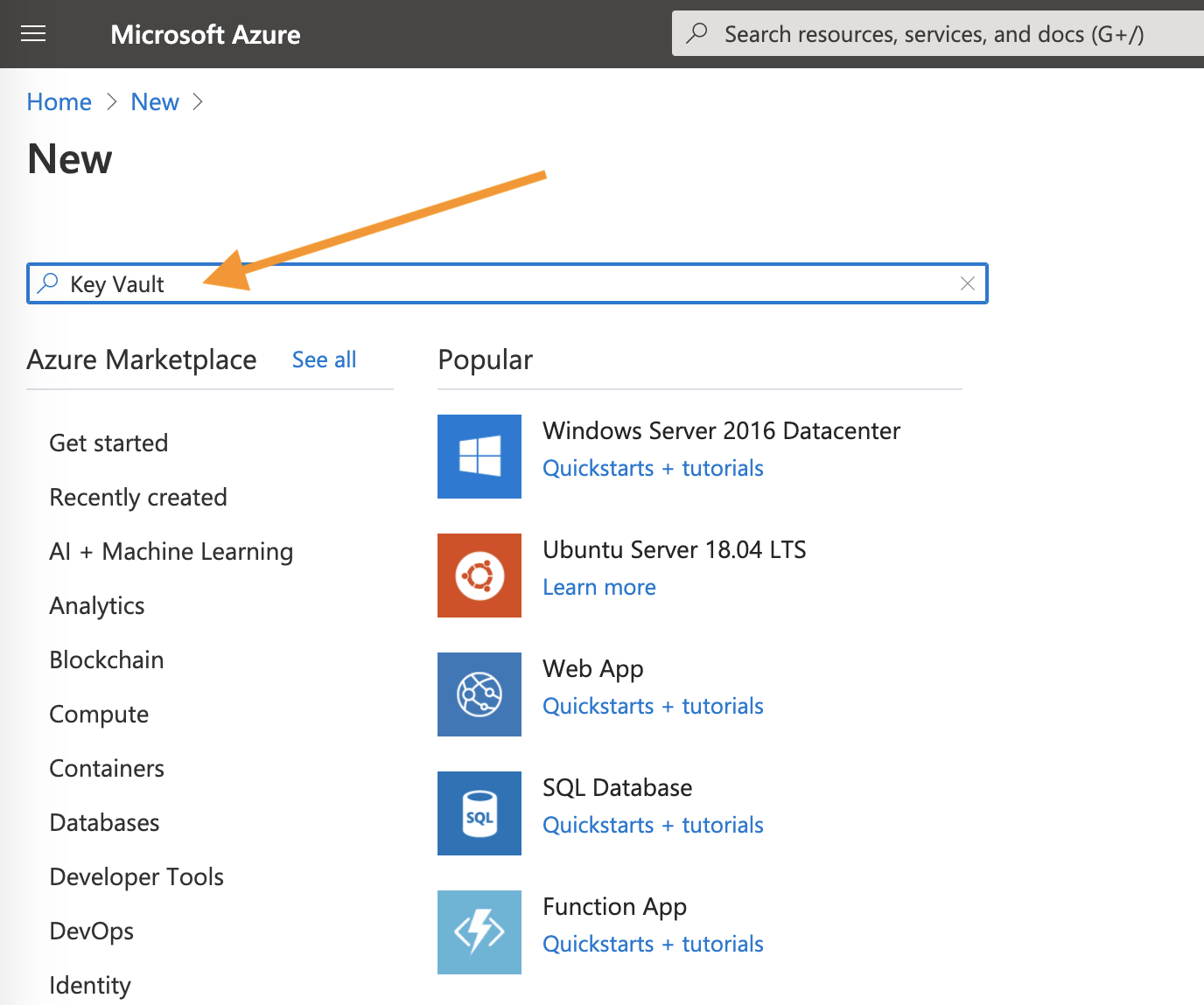The image size is (1204, 1005).
Task: Open the Identity category
Action: [x=90, y=985]
